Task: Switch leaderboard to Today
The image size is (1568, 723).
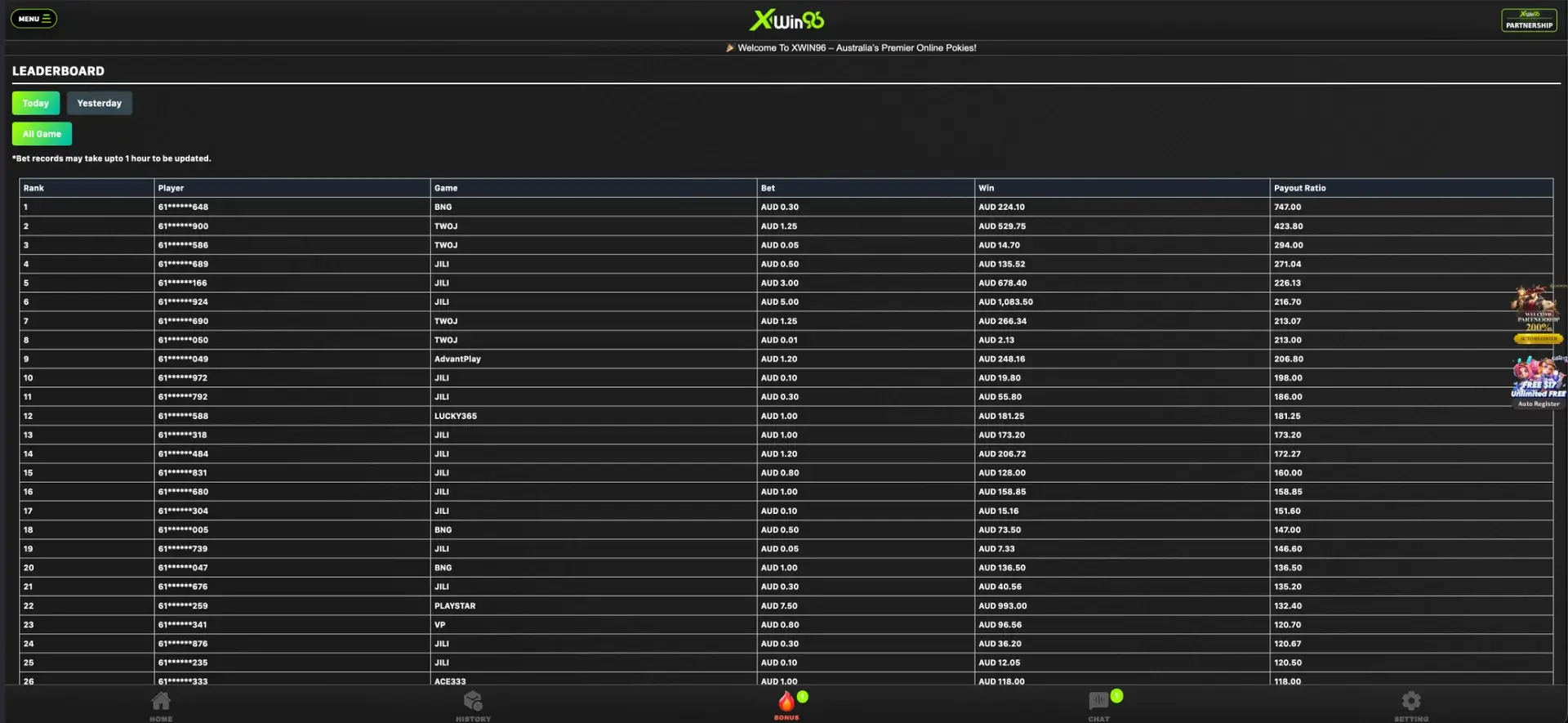Action: click(x=36, y=103)
